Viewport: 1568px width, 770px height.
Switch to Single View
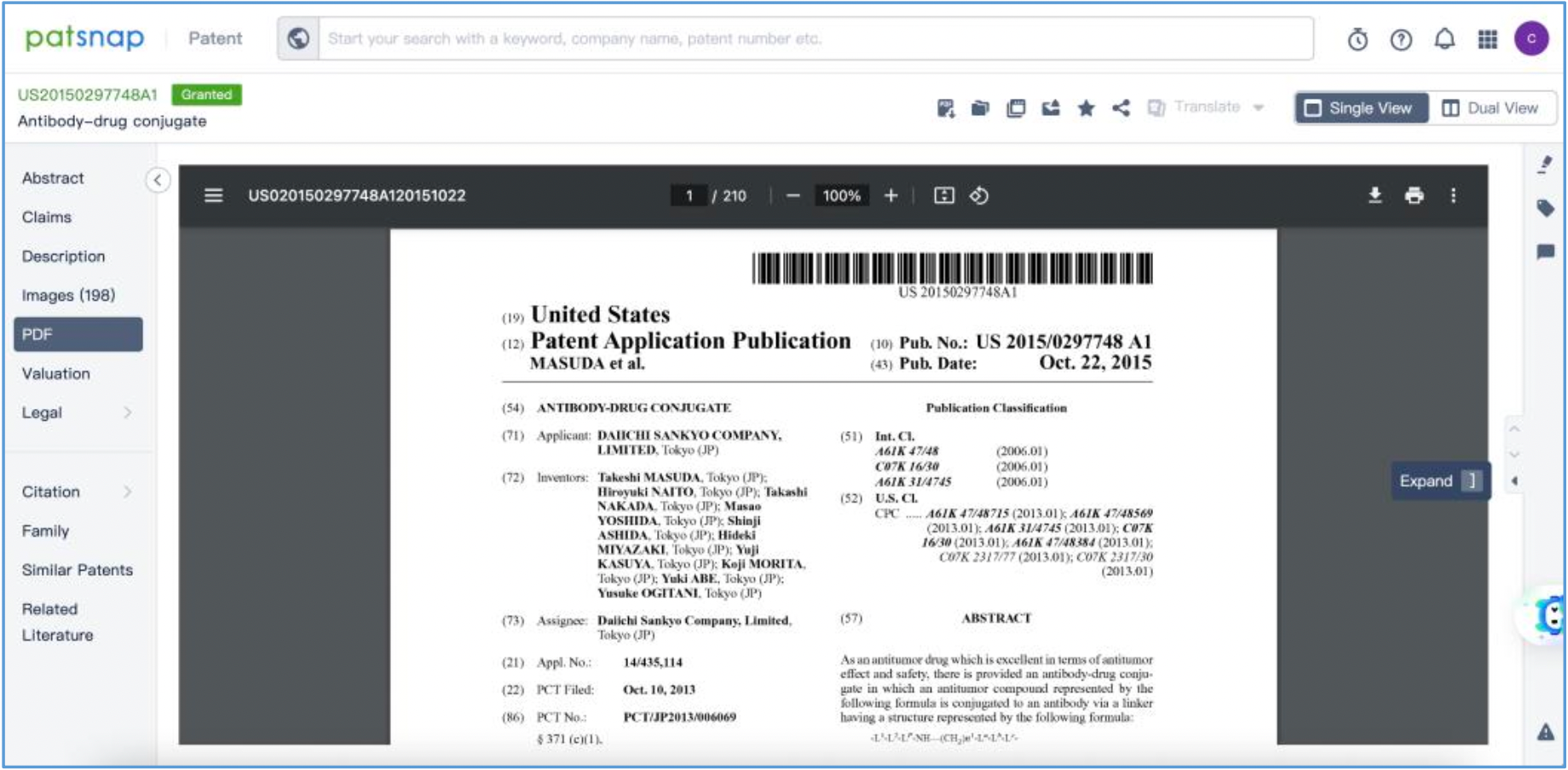[1361, 108]
